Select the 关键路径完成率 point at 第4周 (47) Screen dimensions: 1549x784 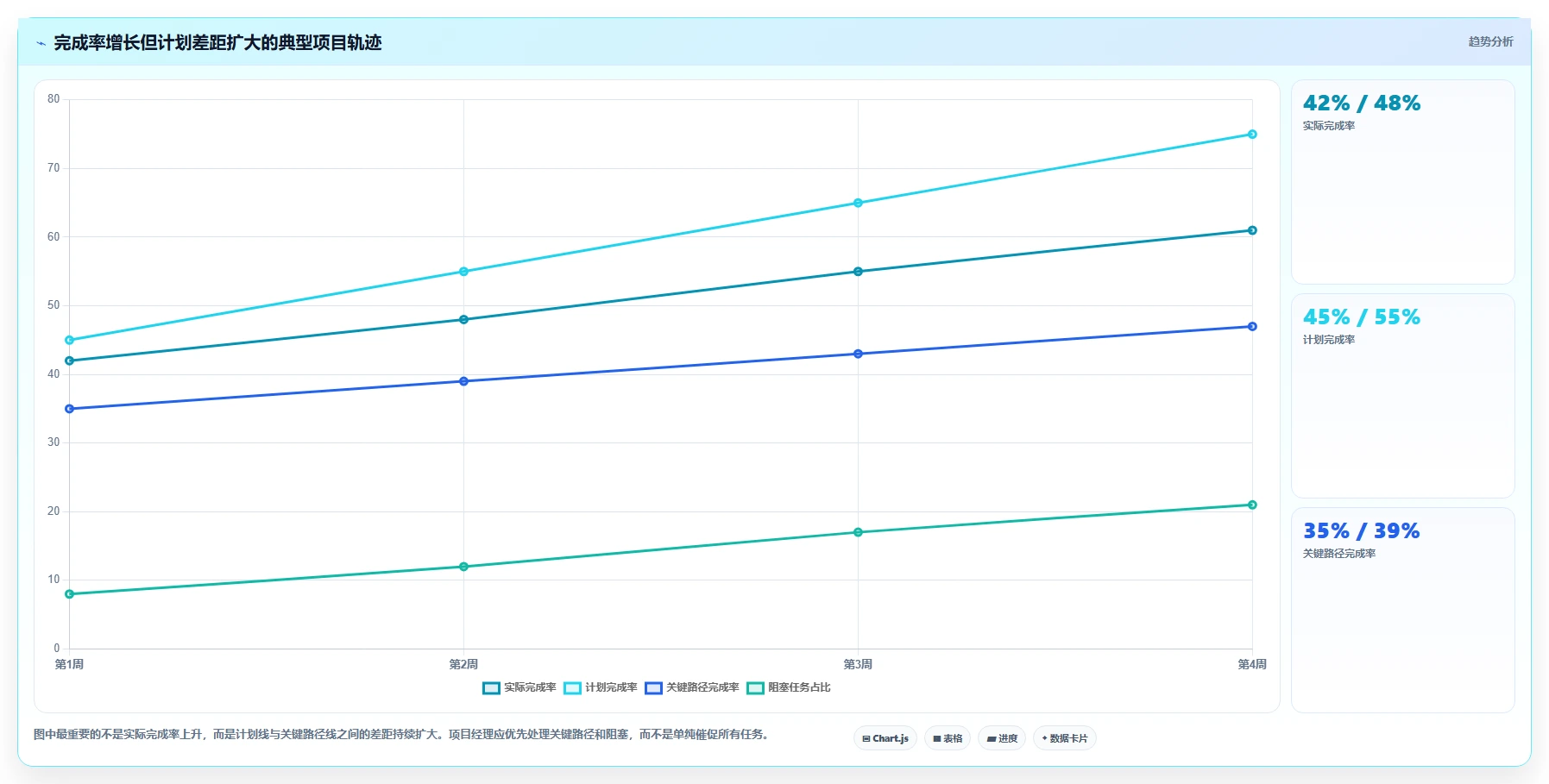point(1252,326)
